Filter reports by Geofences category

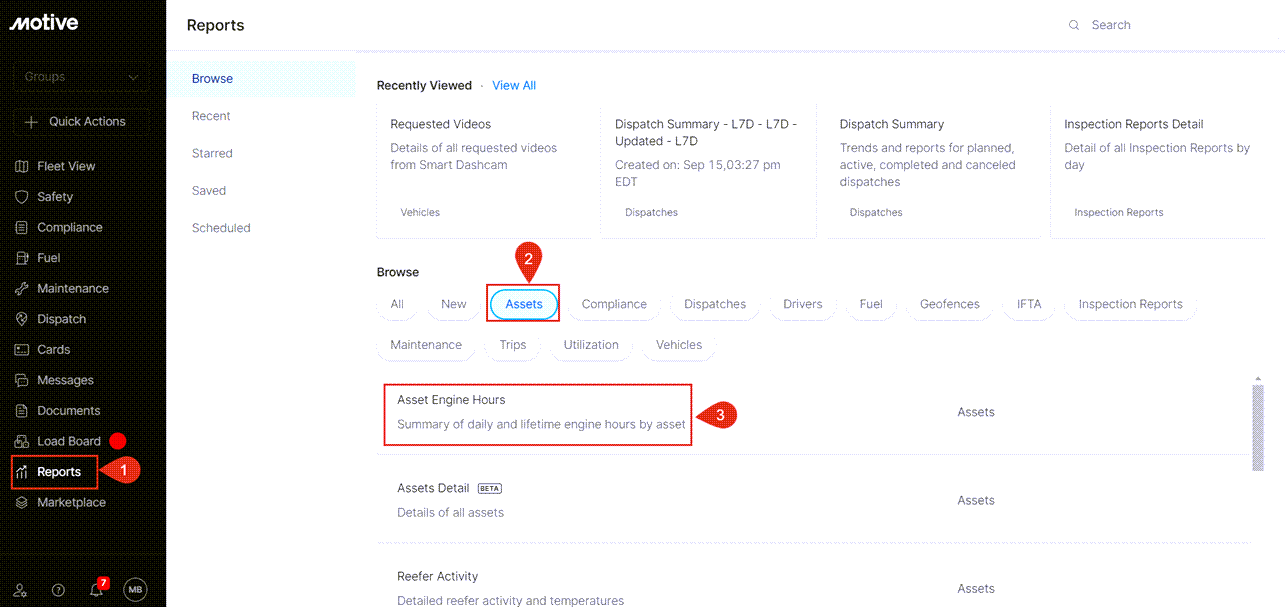[950, 304]
